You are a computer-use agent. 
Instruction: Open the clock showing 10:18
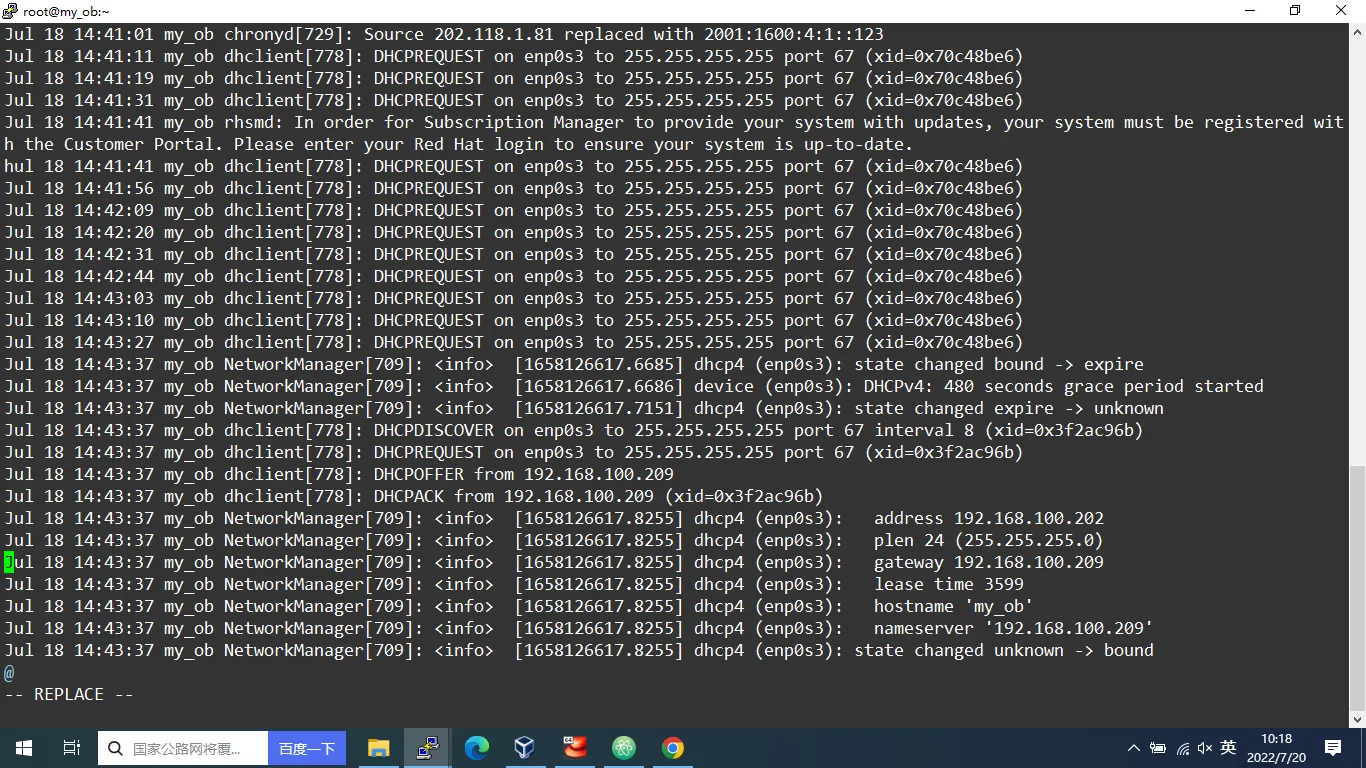click(1277, 739)
